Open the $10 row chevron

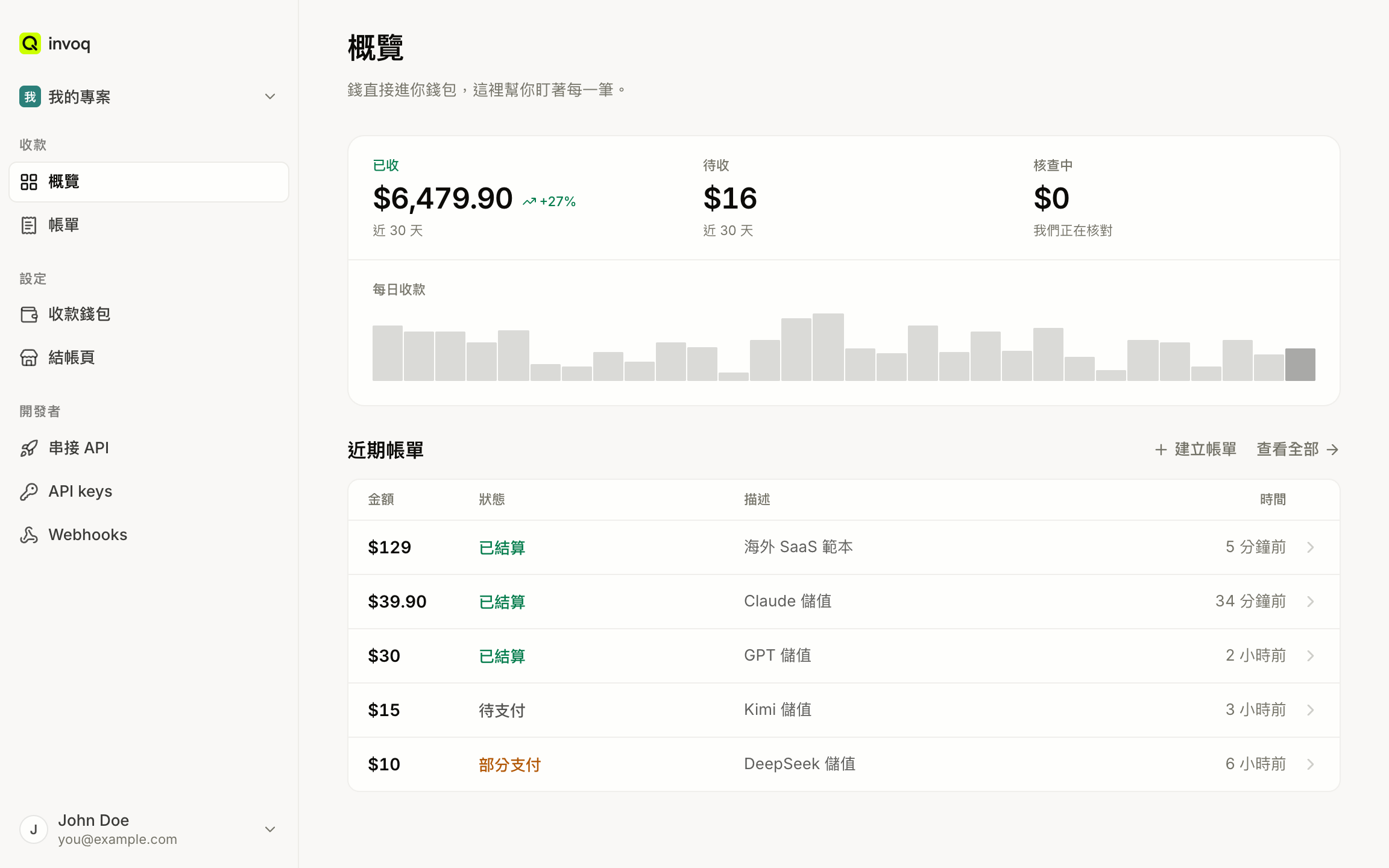[1310, 764]
